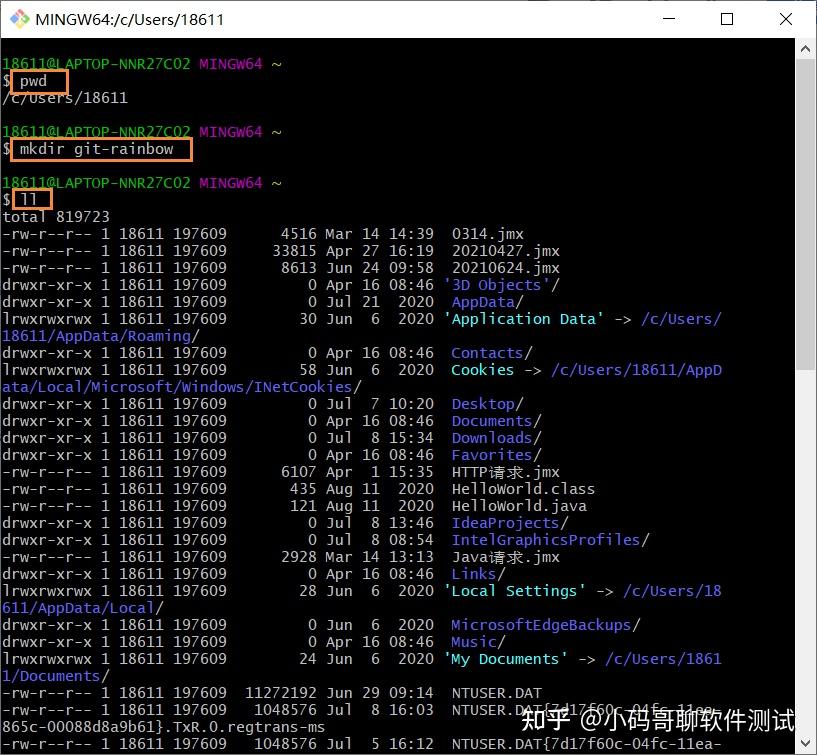Screen dimensions: 817x755
Task: Click the '/c/Users/18611' output line
Action: click(65, 98)
